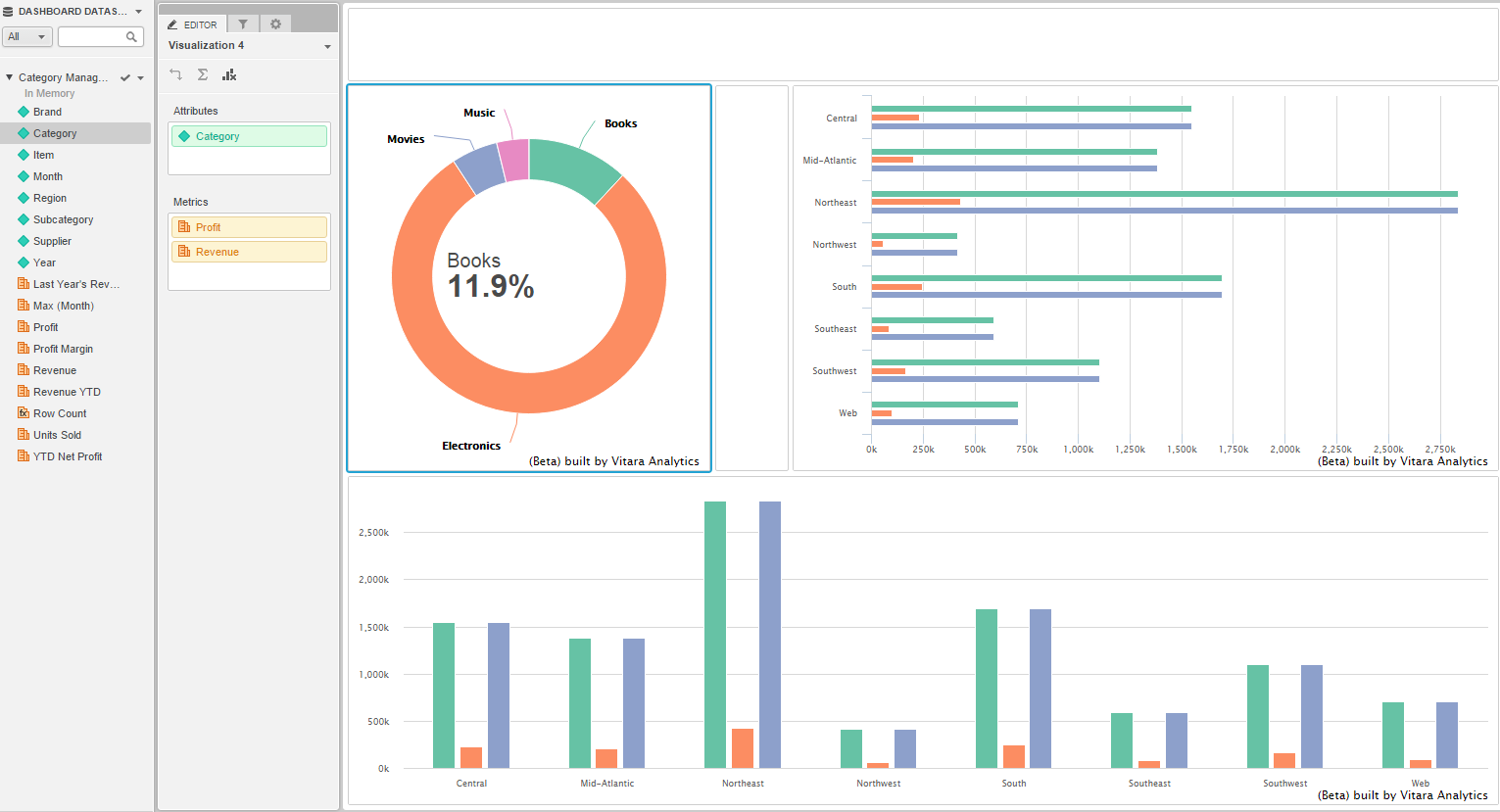
Task: Open the Visualization 4 dropdown arrow
Action: click(327, 46)
